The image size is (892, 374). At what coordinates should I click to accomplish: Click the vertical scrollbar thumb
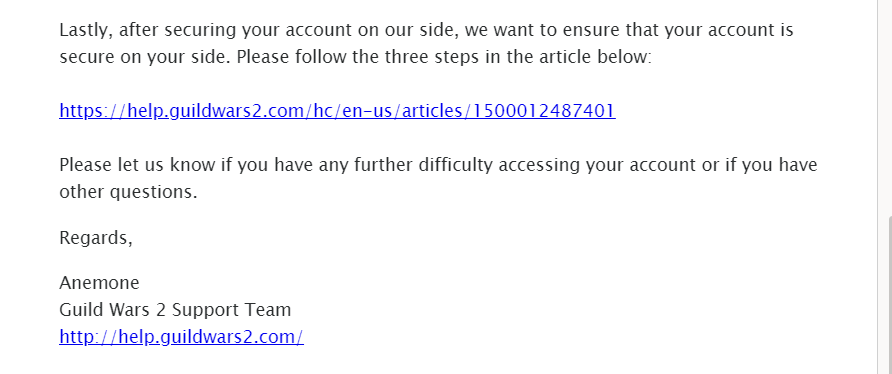click(889, 295)
